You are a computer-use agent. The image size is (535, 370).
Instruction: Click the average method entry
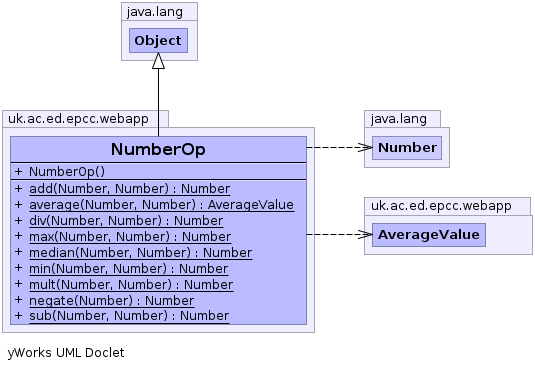point(161,205)
